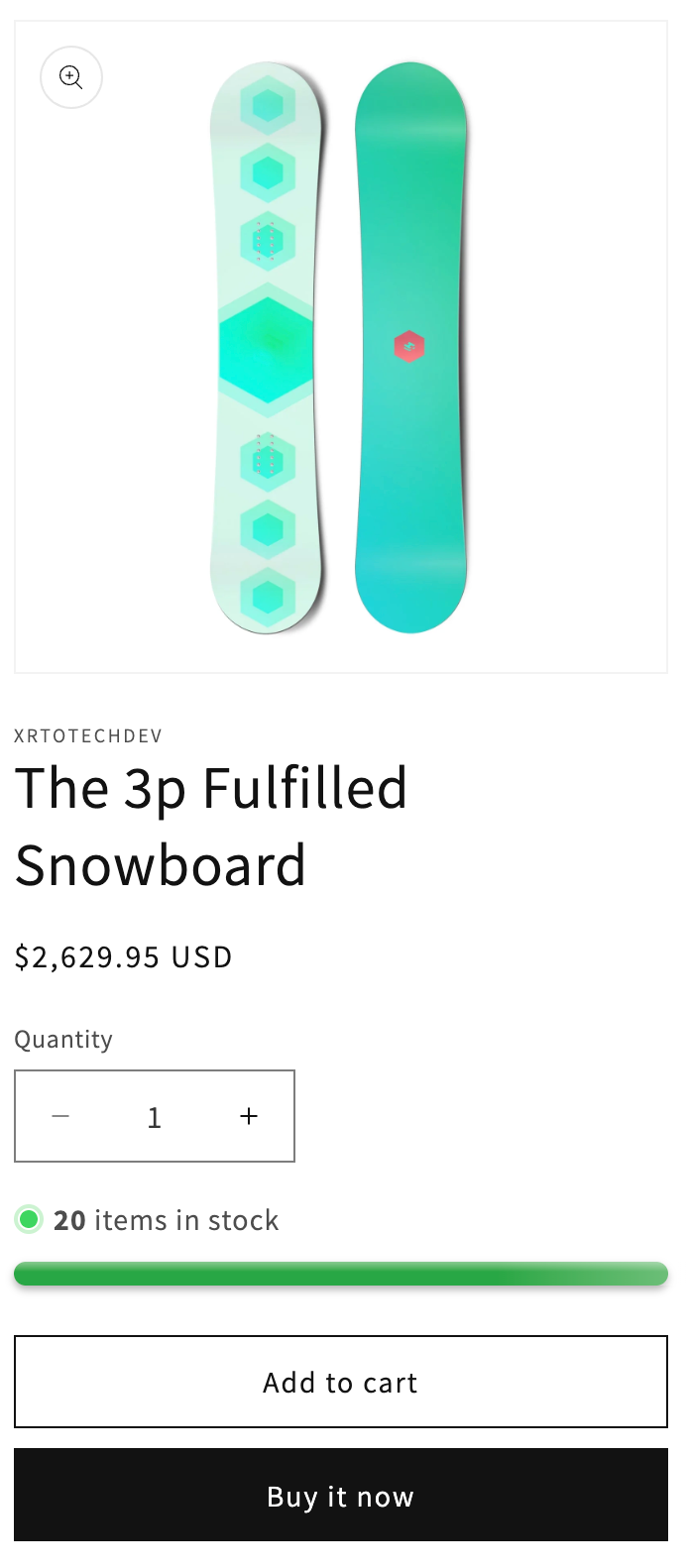Click the Quantity label
688x1568 pixels.
(63, 1039)
